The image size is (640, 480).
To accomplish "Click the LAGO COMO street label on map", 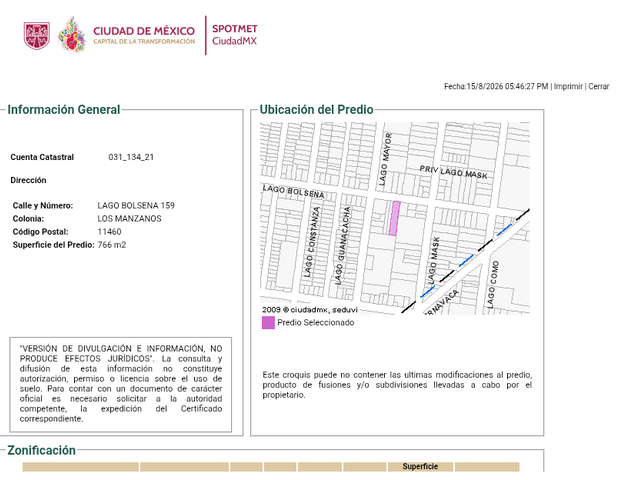I will [493, 284].
